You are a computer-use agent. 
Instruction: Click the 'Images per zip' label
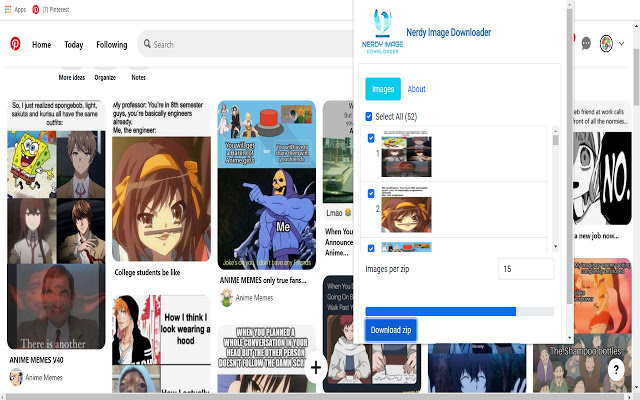pos(387,269)
